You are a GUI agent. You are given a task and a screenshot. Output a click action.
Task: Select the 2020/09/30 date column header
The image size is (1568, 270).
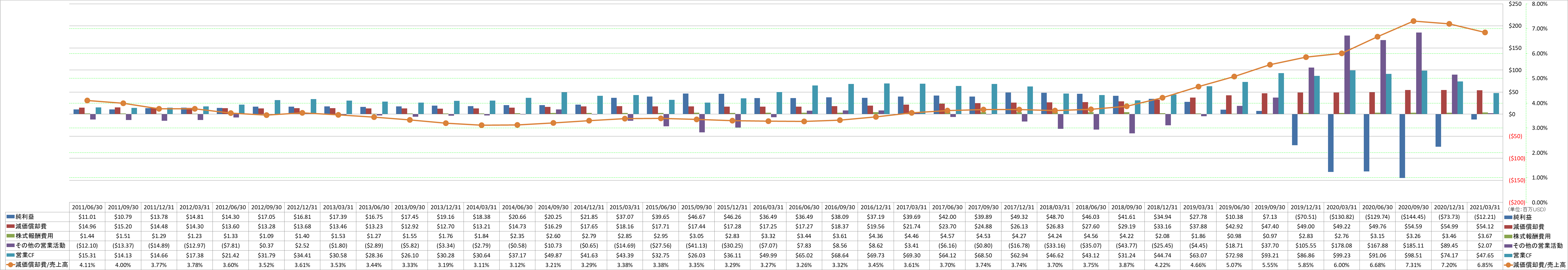1413,207
